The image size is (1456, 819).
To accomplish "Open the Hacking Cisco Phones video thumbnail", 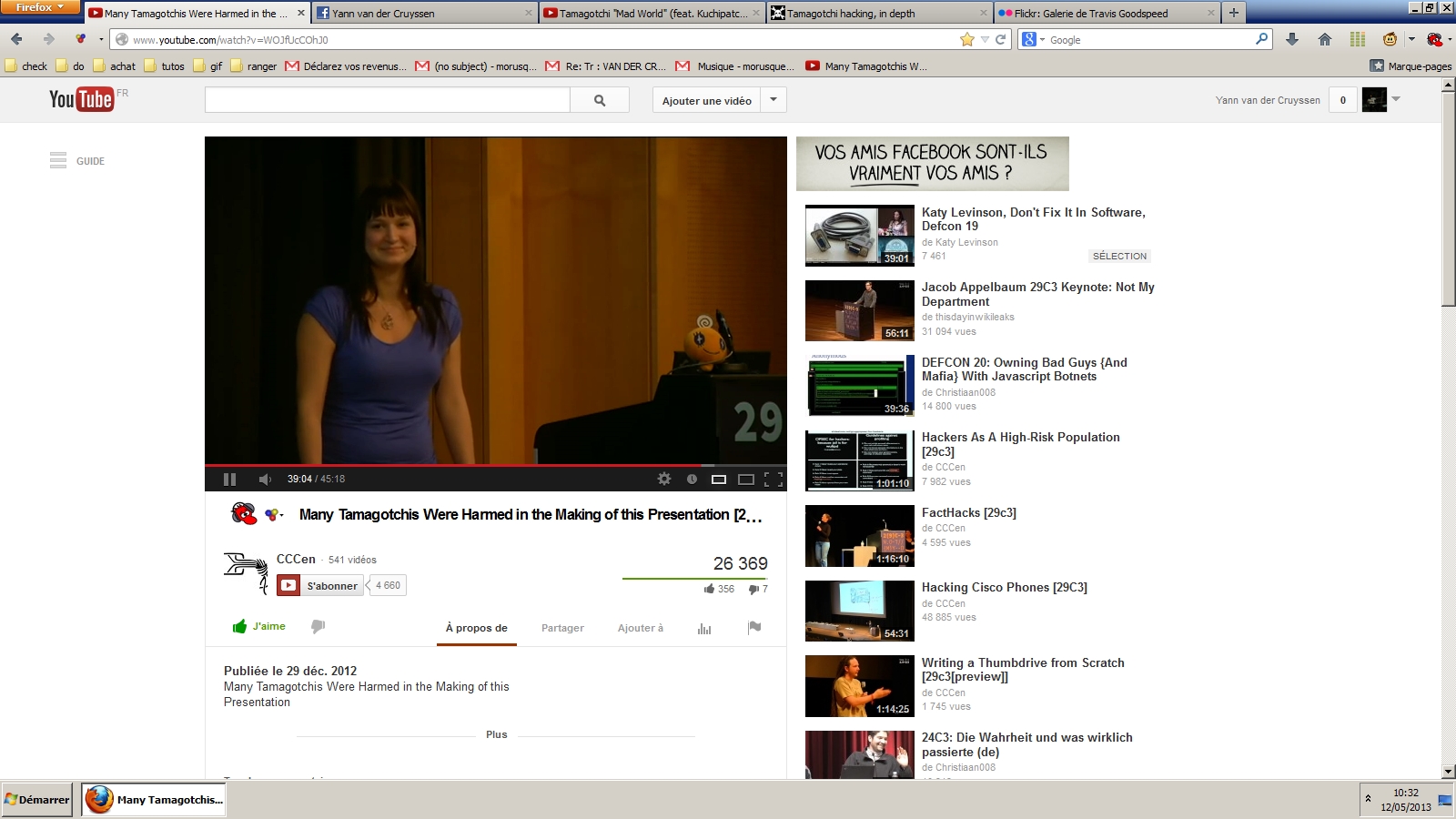I will pos(860,612).
